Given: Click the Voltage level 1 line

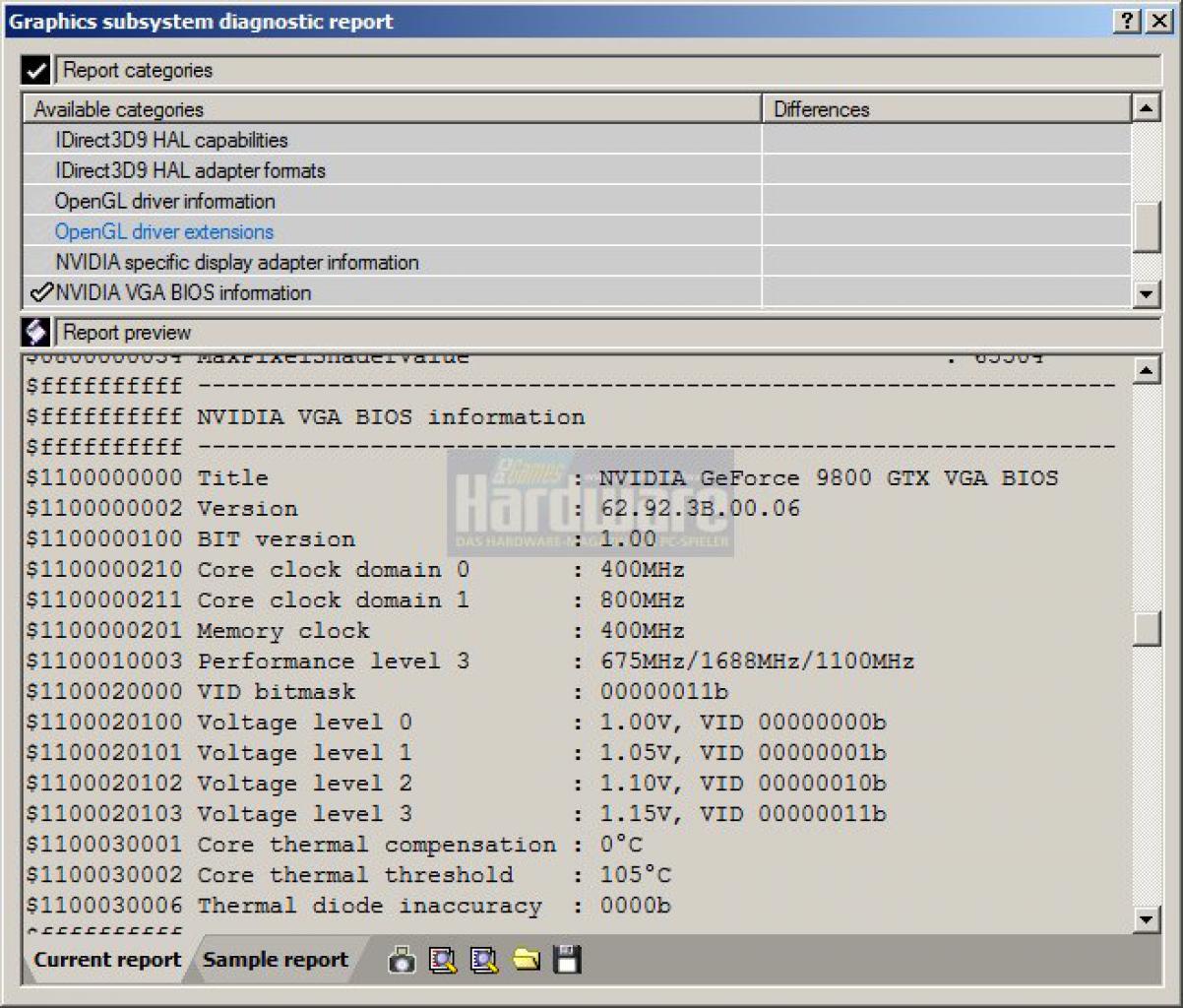Looking at the screenshot, I should (x=457, y=753).
